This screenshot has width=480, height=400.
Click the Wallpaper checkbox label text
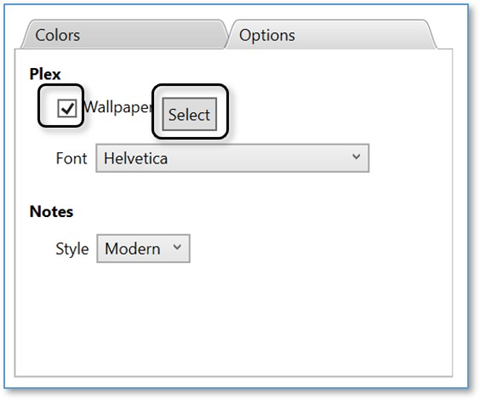coord(118,107)
